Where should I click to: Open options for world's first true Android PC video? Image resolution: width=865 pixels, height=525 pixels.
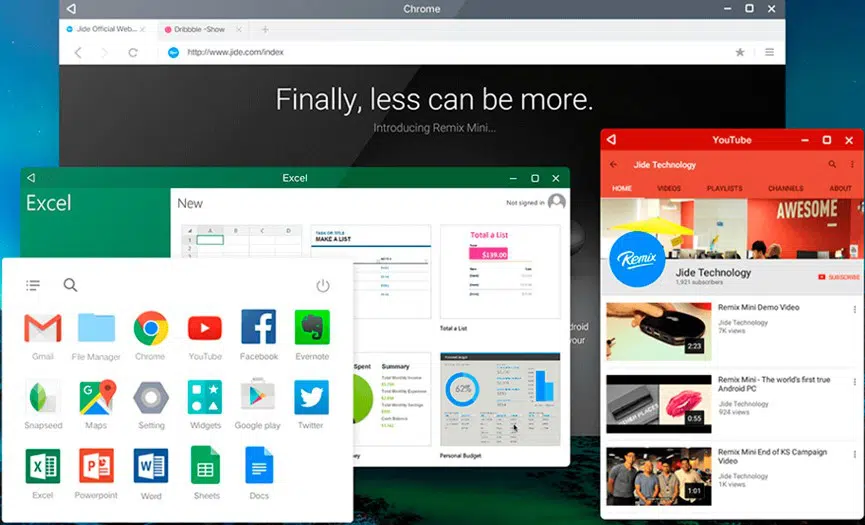tap(855, 382)
